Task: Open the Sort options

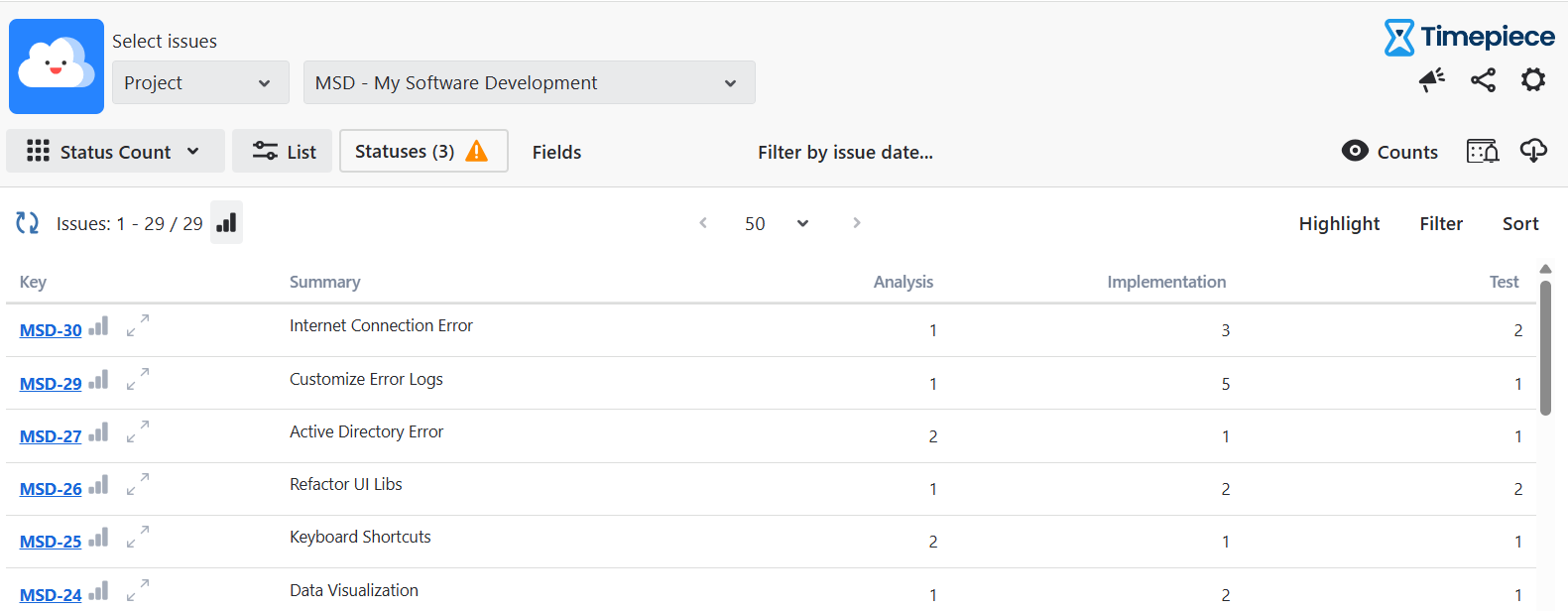Action: [x=1520, y=223]
